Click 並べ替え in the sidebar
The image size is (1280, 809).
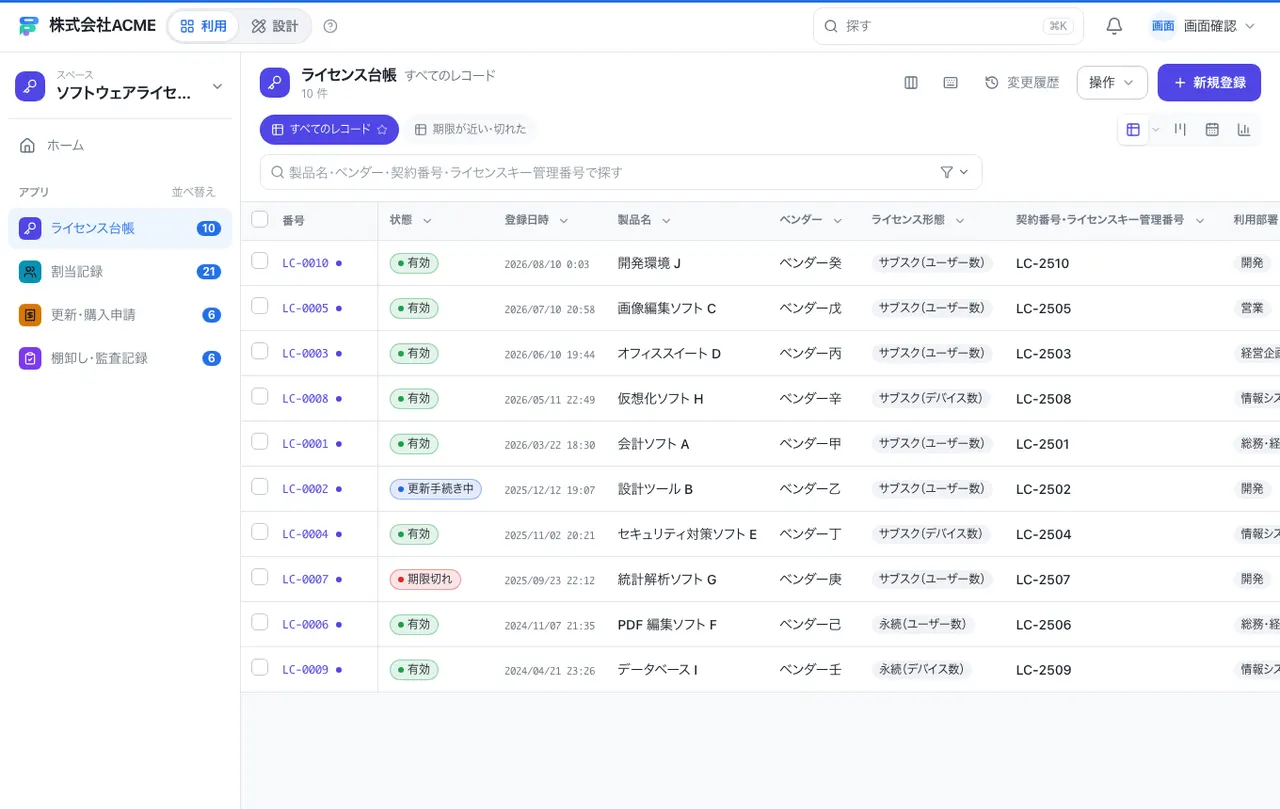pyautogui.click(x=193, y=192)
